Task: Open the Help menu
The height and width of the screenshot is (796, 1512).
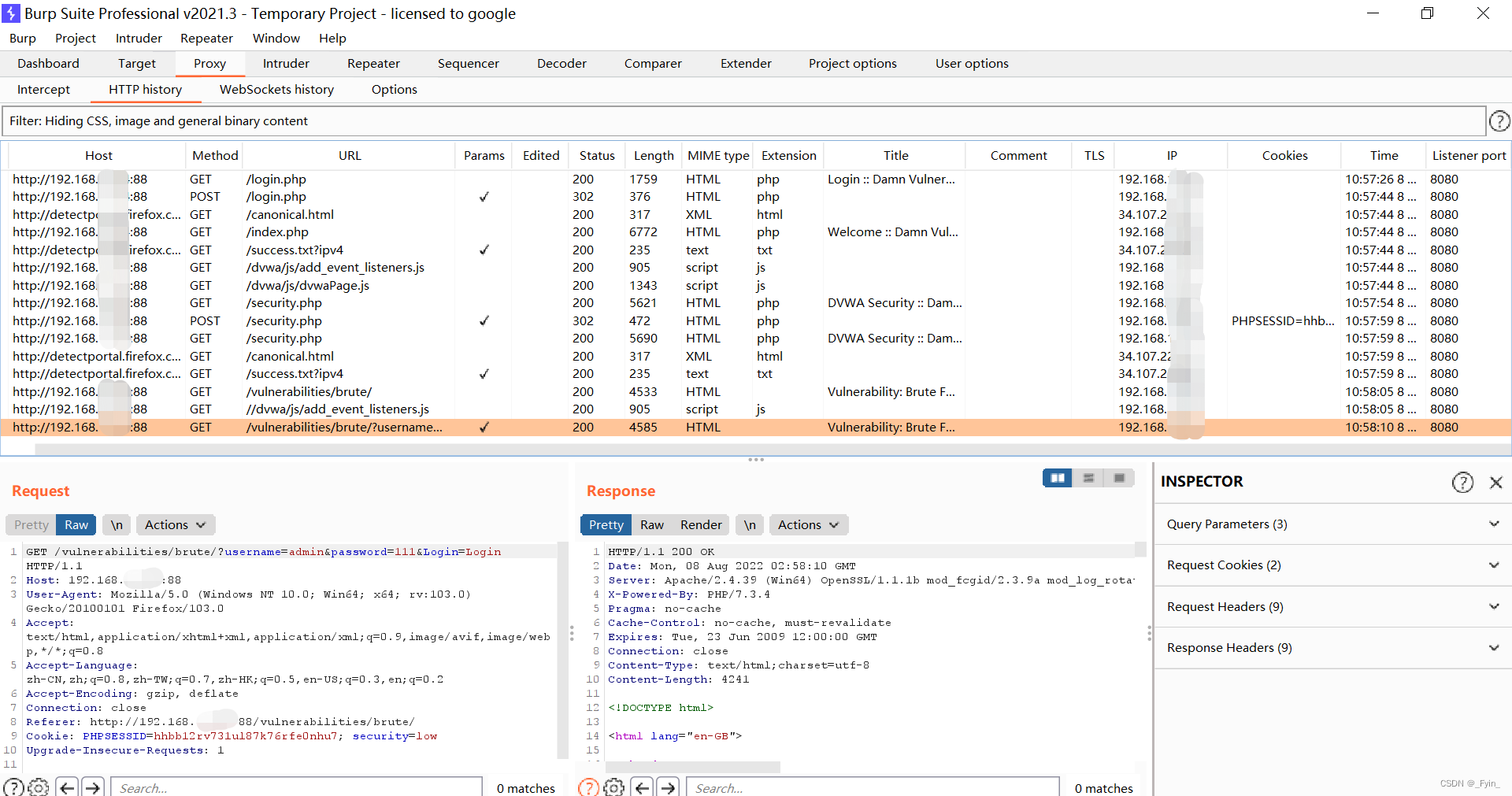Action: point(332,39)
